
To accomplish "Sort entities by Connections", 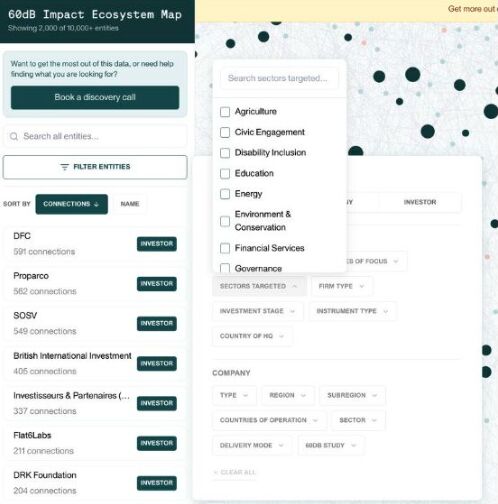I will pos(72,204).
